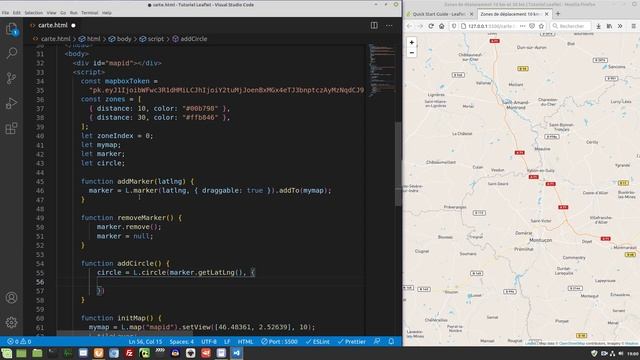640x360 pixels.
Task: Click the Montluçon label on the map
Action: coord(540,240)
